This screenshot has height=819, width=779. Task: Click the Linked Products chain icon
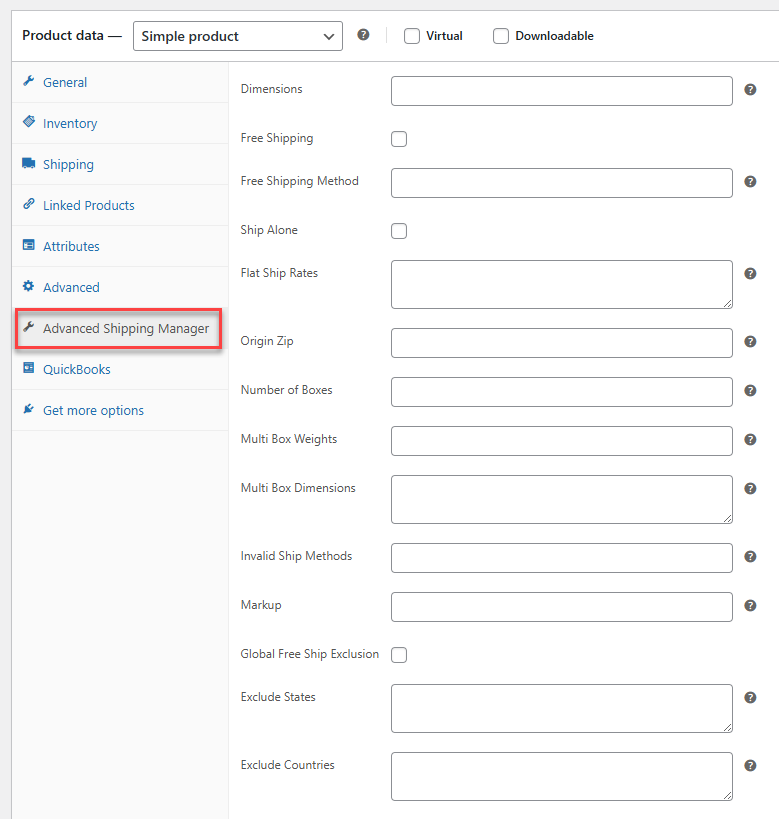[29, 204]
